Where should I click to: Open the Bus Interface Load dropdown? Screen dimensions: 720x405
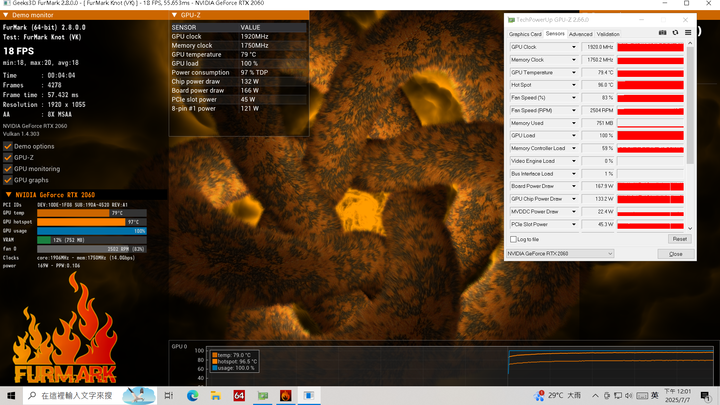pos(574,174)
